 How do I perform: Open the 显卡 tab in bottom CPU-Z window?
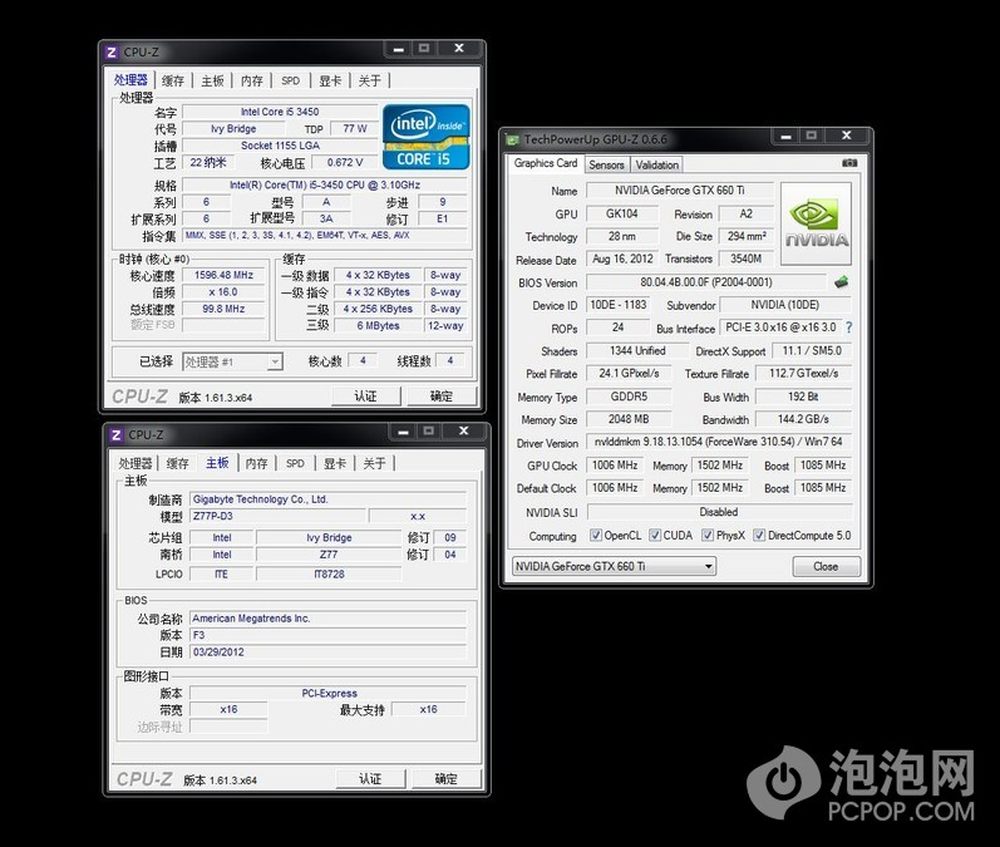335,464
